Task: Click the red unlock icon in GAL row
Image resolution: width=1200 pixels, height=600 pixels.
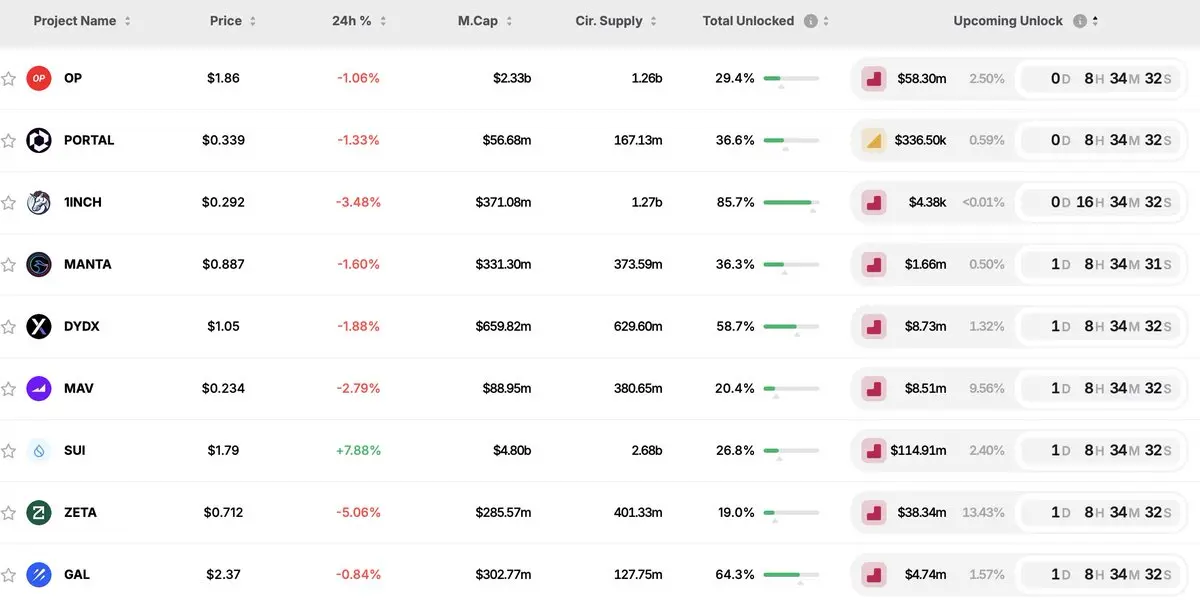Action: pos(874,574)
